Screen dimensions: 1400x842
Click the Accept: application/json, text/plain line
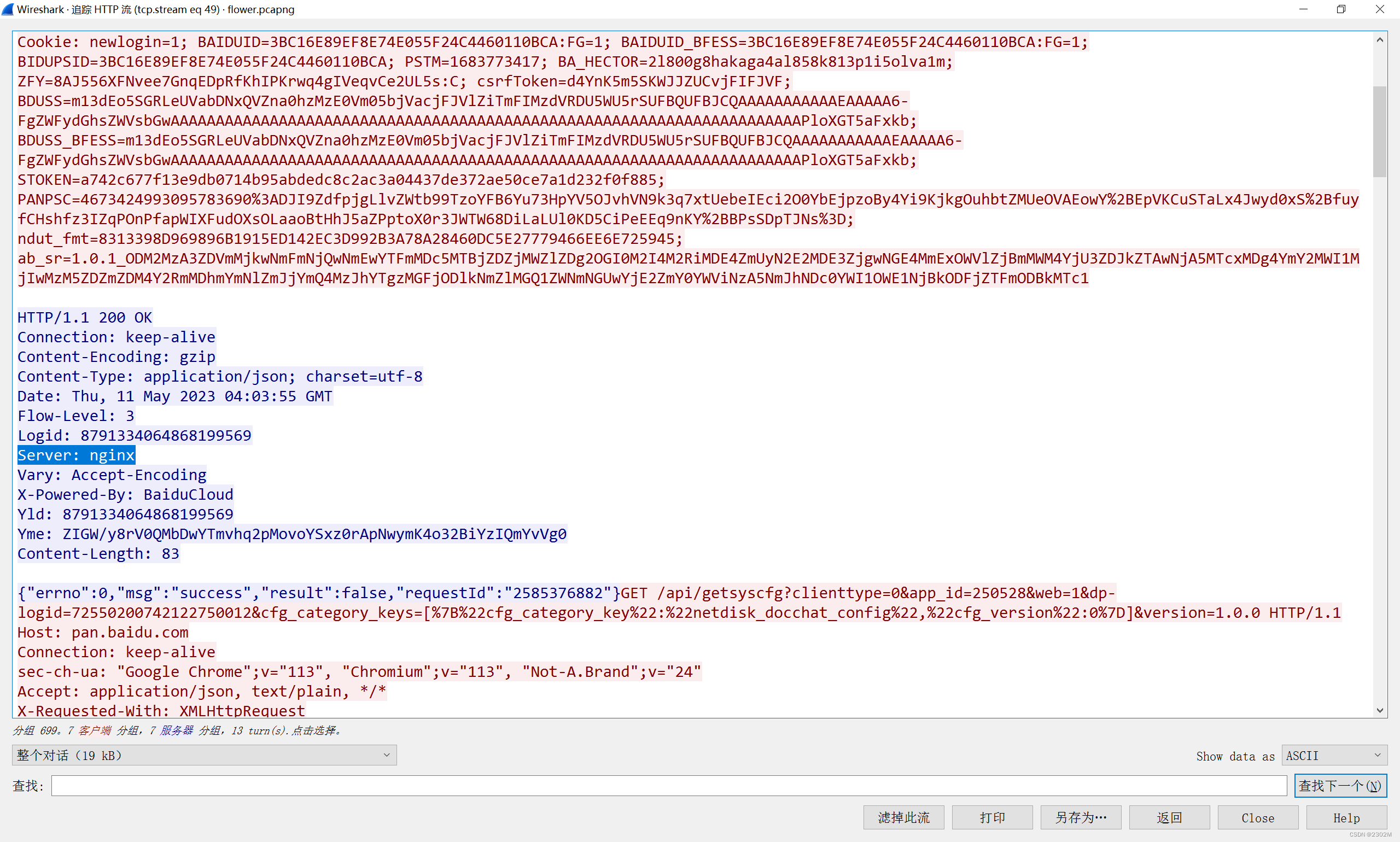click(x=201, y=691)
